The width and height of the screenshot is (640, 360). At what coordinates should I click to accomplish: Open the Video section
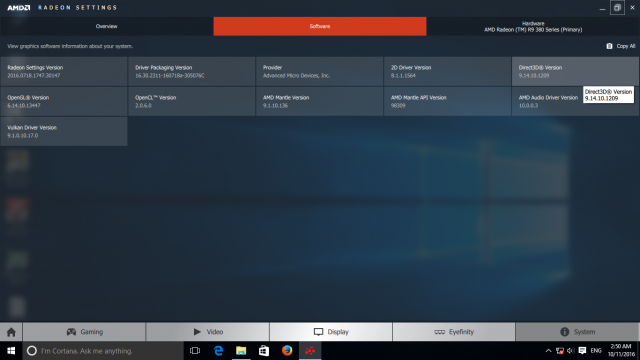coord(208,332)
